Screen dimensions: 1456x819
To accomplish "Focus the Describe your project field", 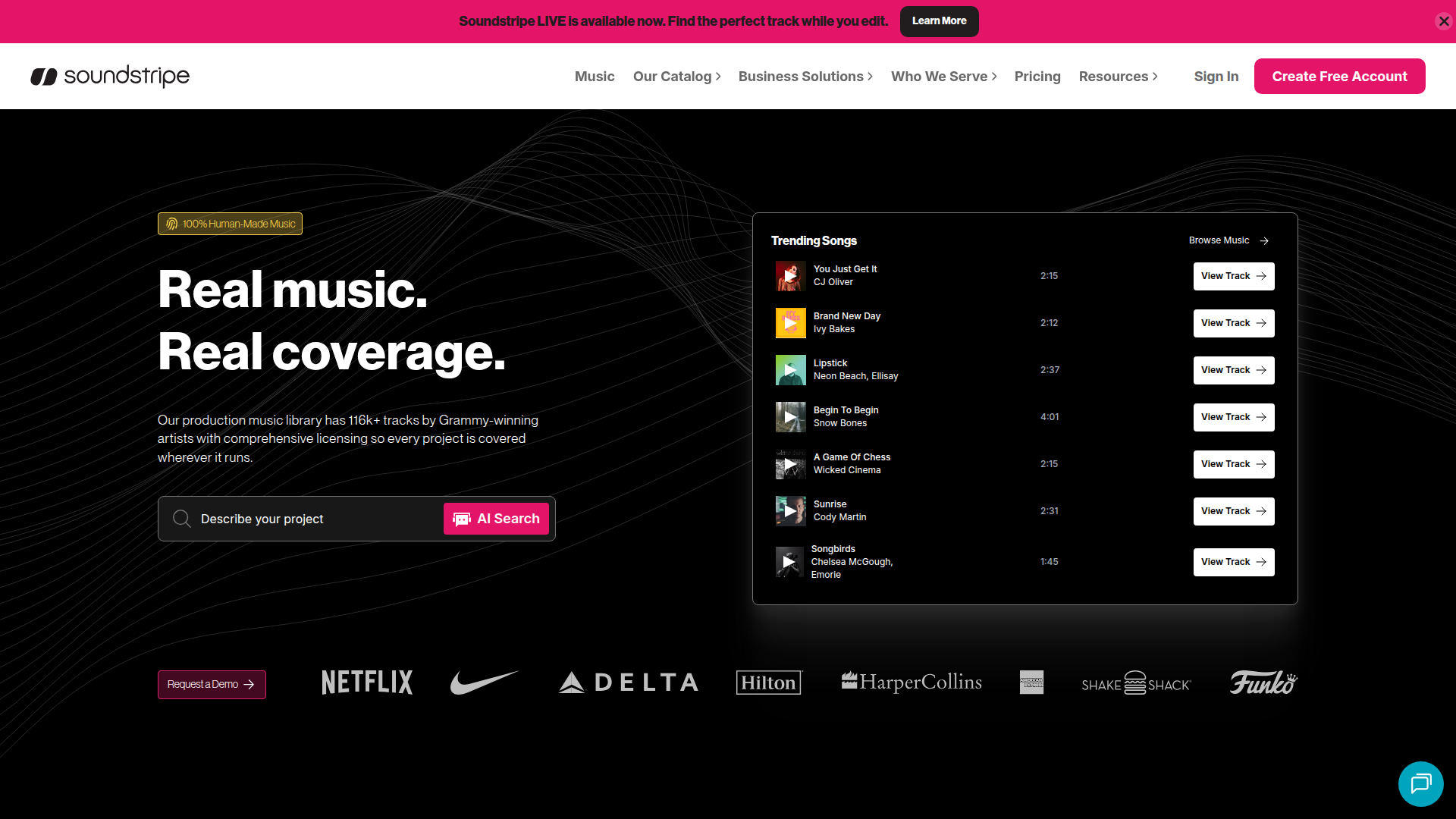I will click(x=318, y=519).
